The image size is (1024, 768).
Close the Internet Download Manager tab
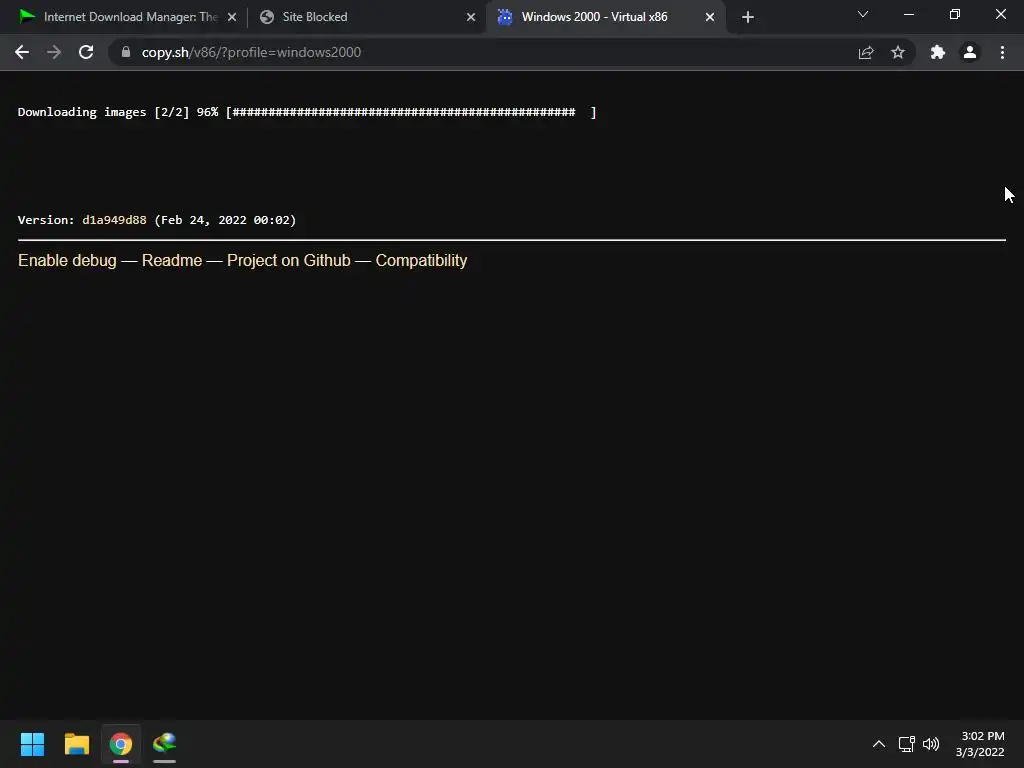pos(232,17)
